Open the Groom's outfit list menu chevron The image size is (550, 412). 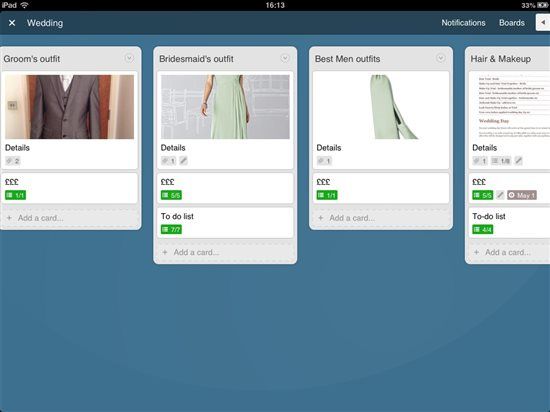(x=129, y=58)
